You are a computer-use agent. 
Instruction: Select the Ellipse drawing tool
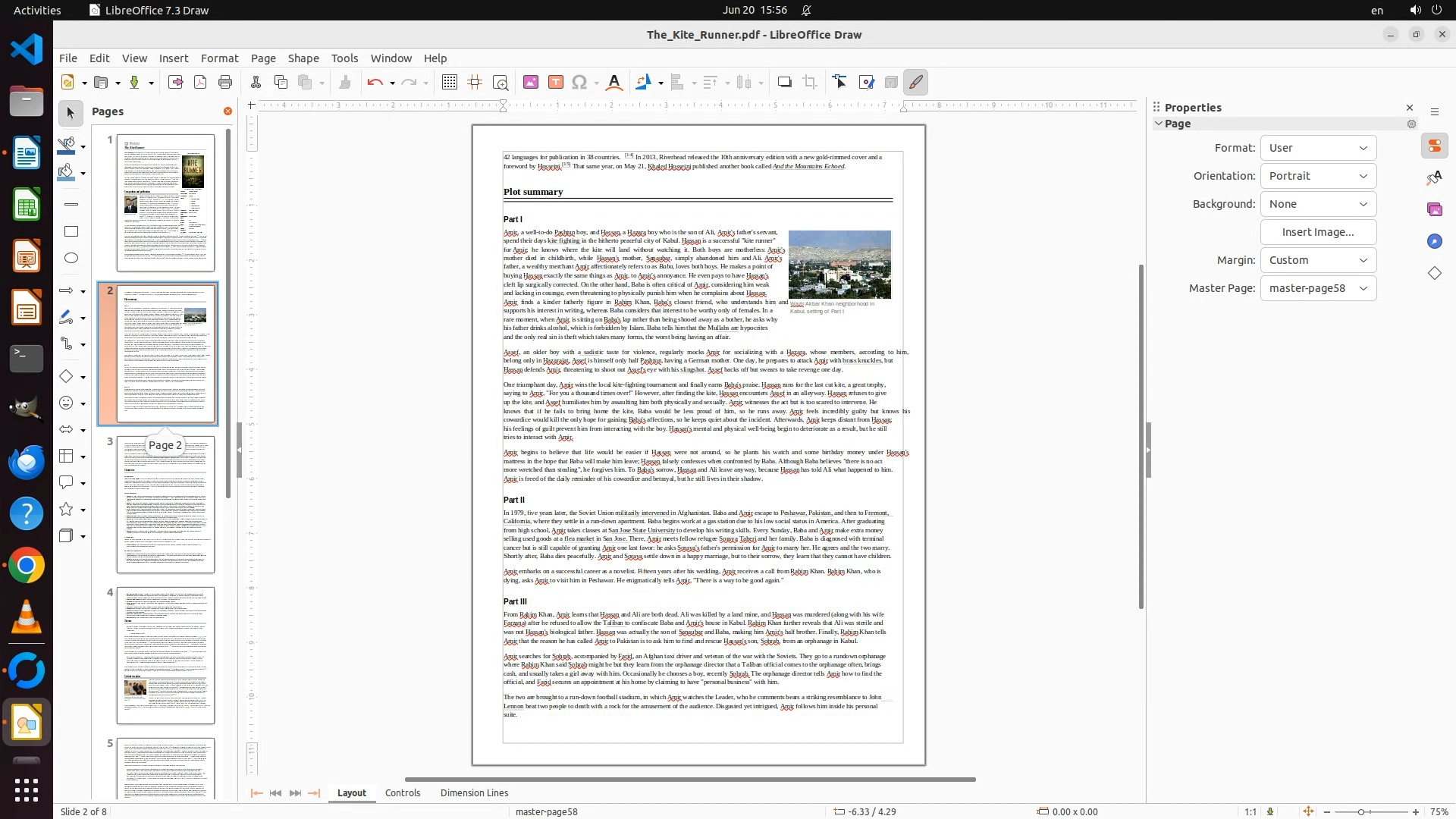(71, 258)
